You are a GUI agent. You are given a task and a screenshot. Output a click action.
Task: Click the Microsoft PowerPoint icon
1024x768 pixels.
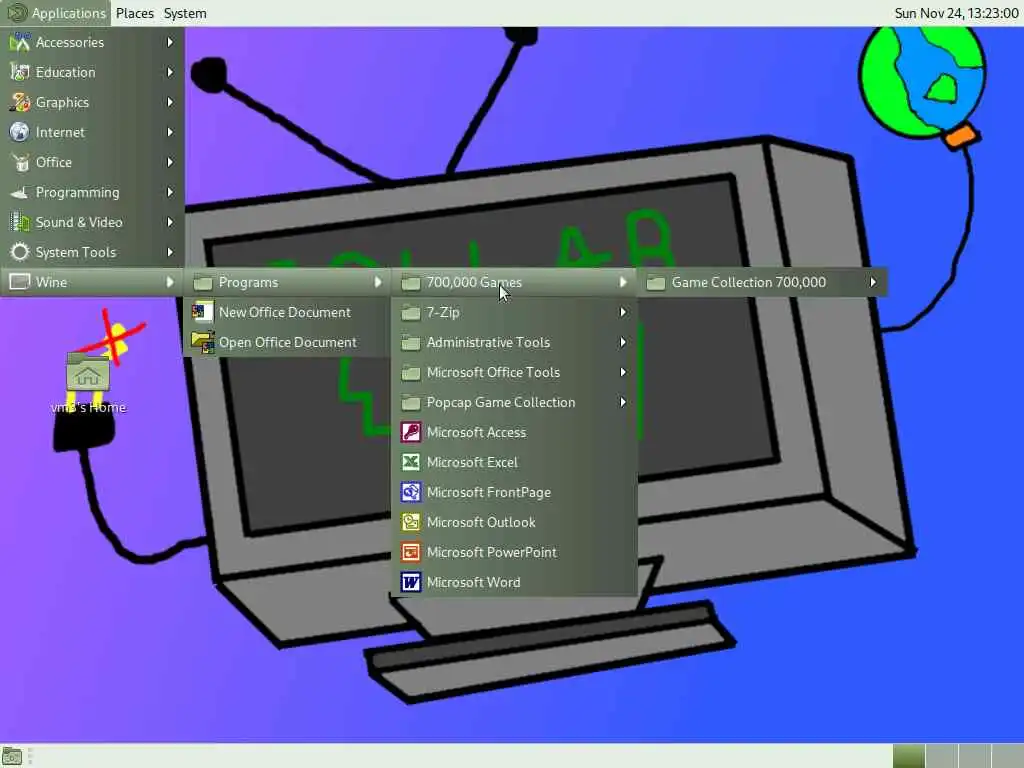pyautogui.click(x=411, y=552)
